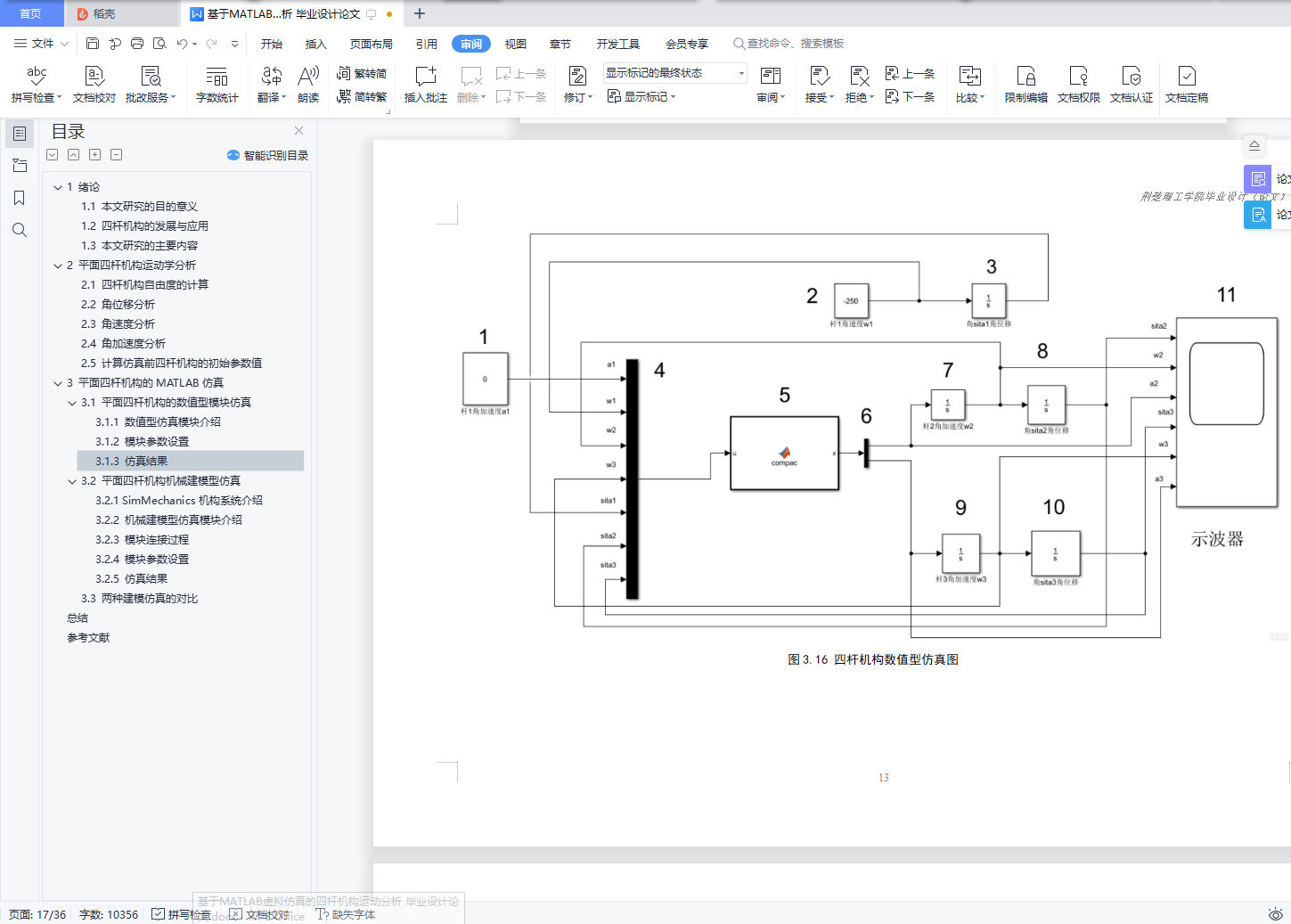This screenshot has height=924, width=1291.
Task: Open the 比较 compare dropdown
Action: [x=970, y=85]
